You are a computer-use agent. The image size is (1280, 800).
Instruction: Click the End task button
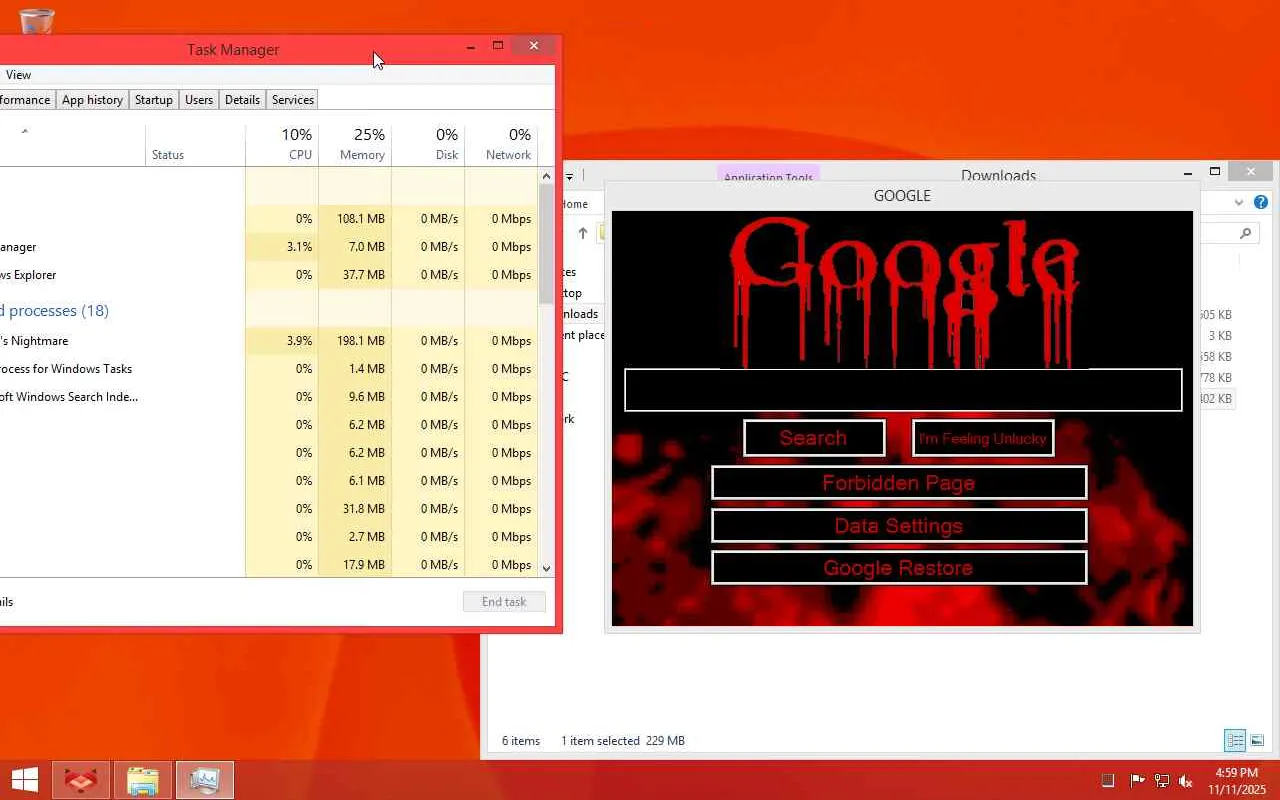504,602
